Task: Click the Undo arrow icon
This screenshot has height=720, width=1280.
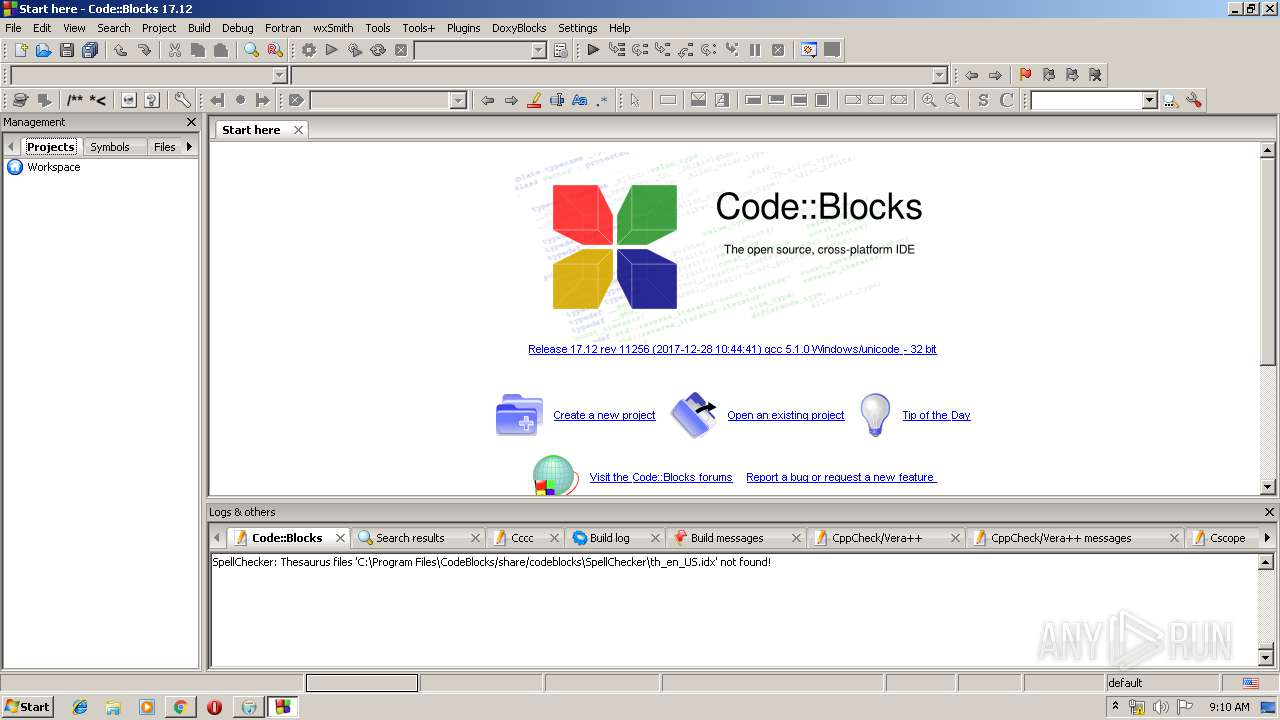Action: click(x=120, y=50)
